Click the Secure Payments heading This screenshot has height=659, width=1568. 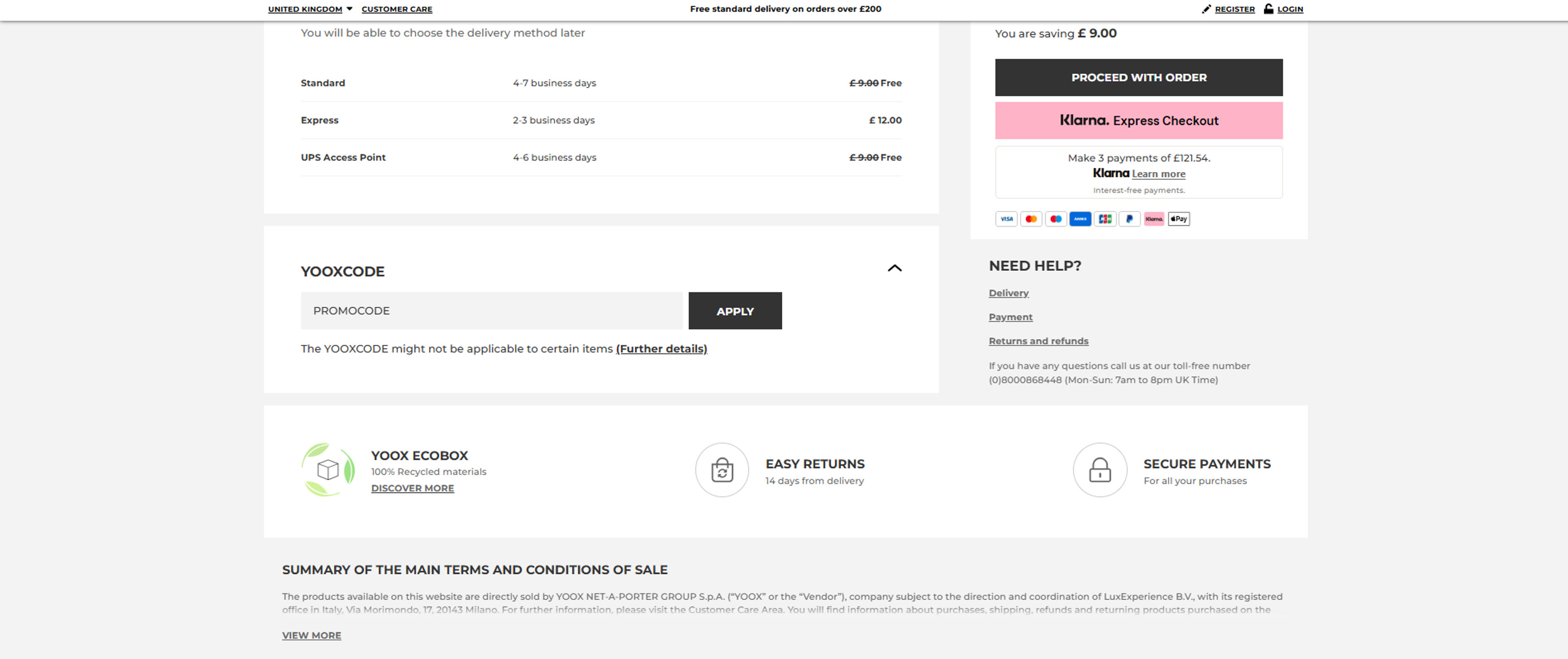pos(1207,464)
